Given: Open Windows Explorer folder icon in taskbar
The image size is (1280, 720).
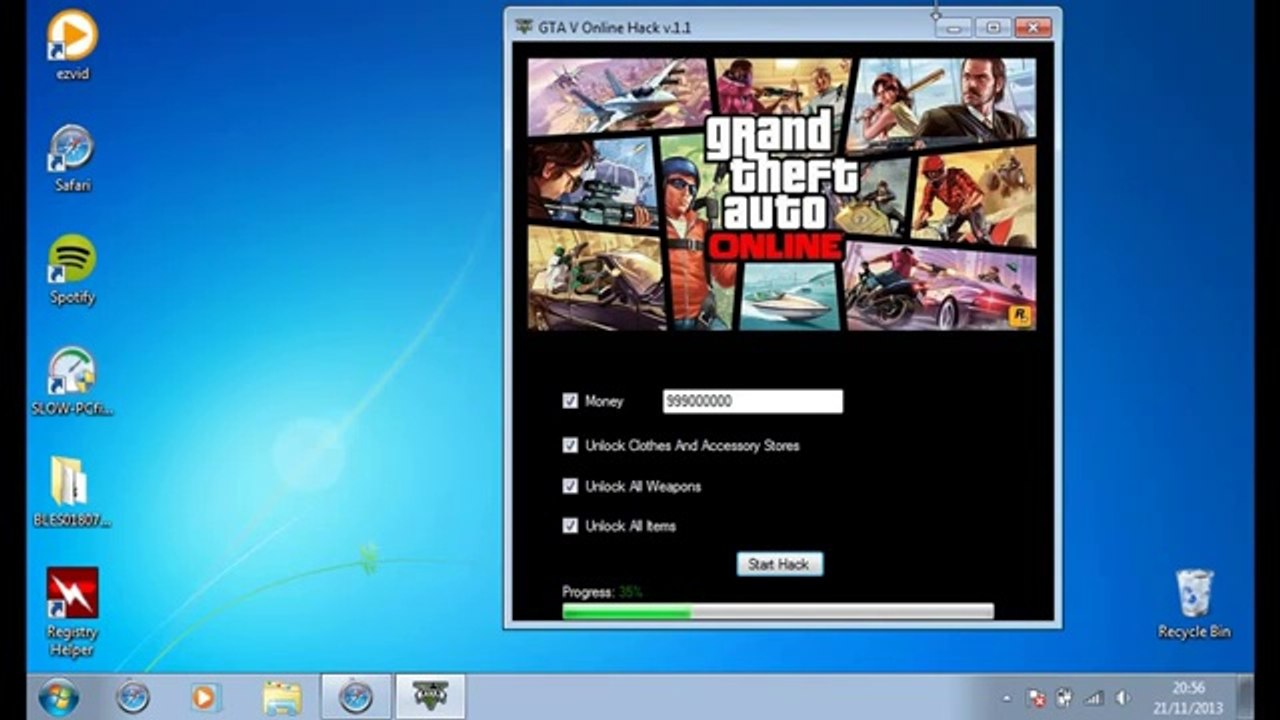Looking at the screenshot, I should pyautogui.click(x=283, y=696).
